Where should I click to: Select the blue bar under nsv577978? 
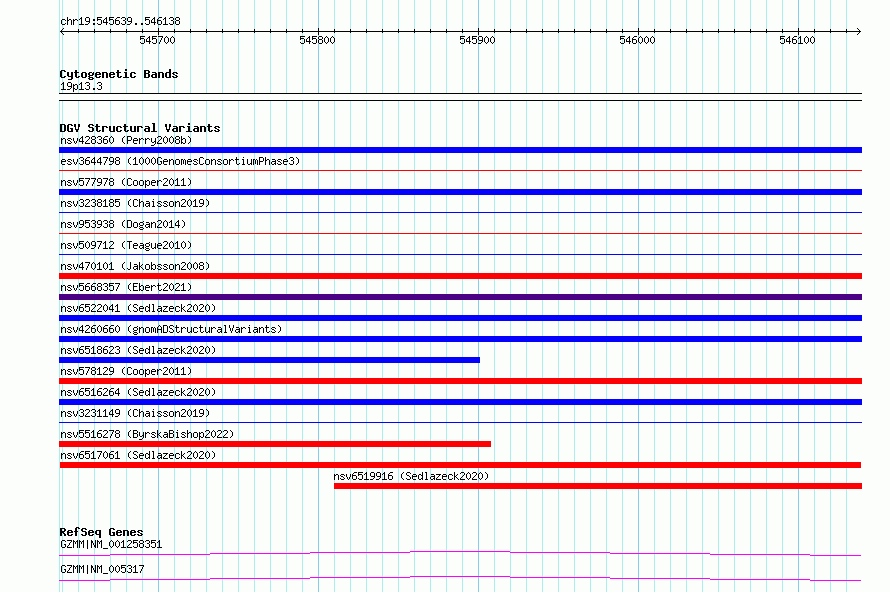(x=460, y=192)
